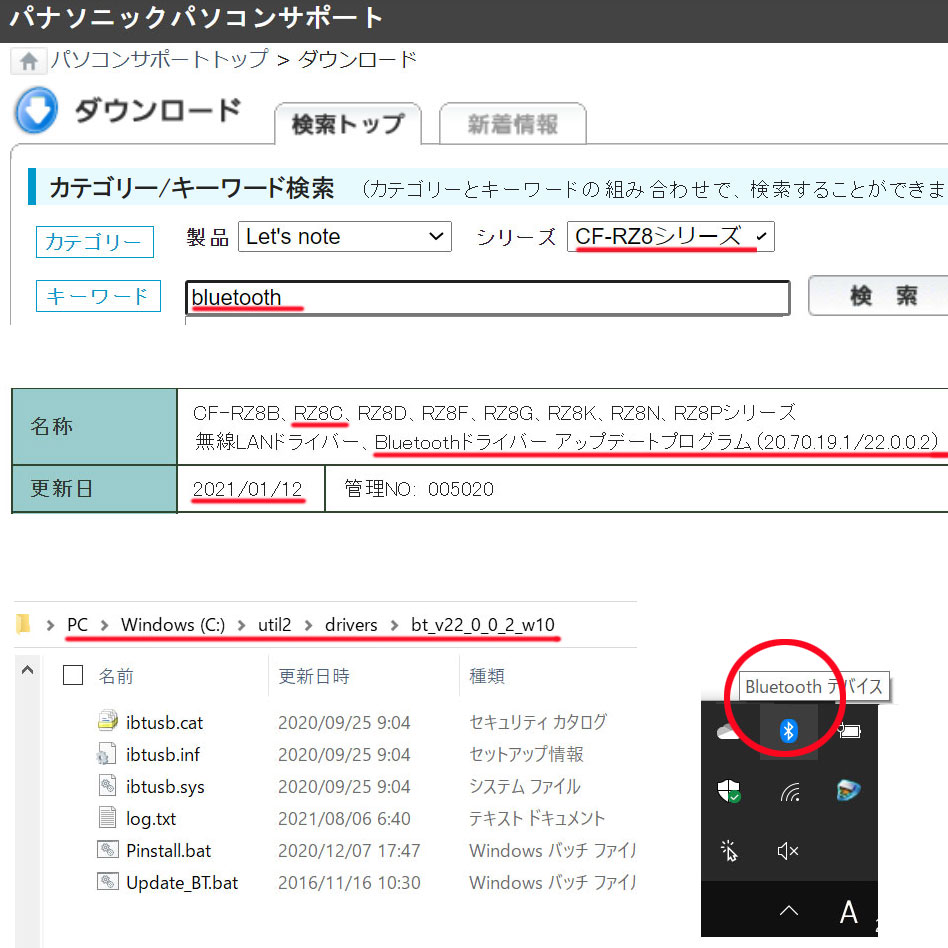Click the 2021/01/12 update date cell

click(x=250, y=489)
